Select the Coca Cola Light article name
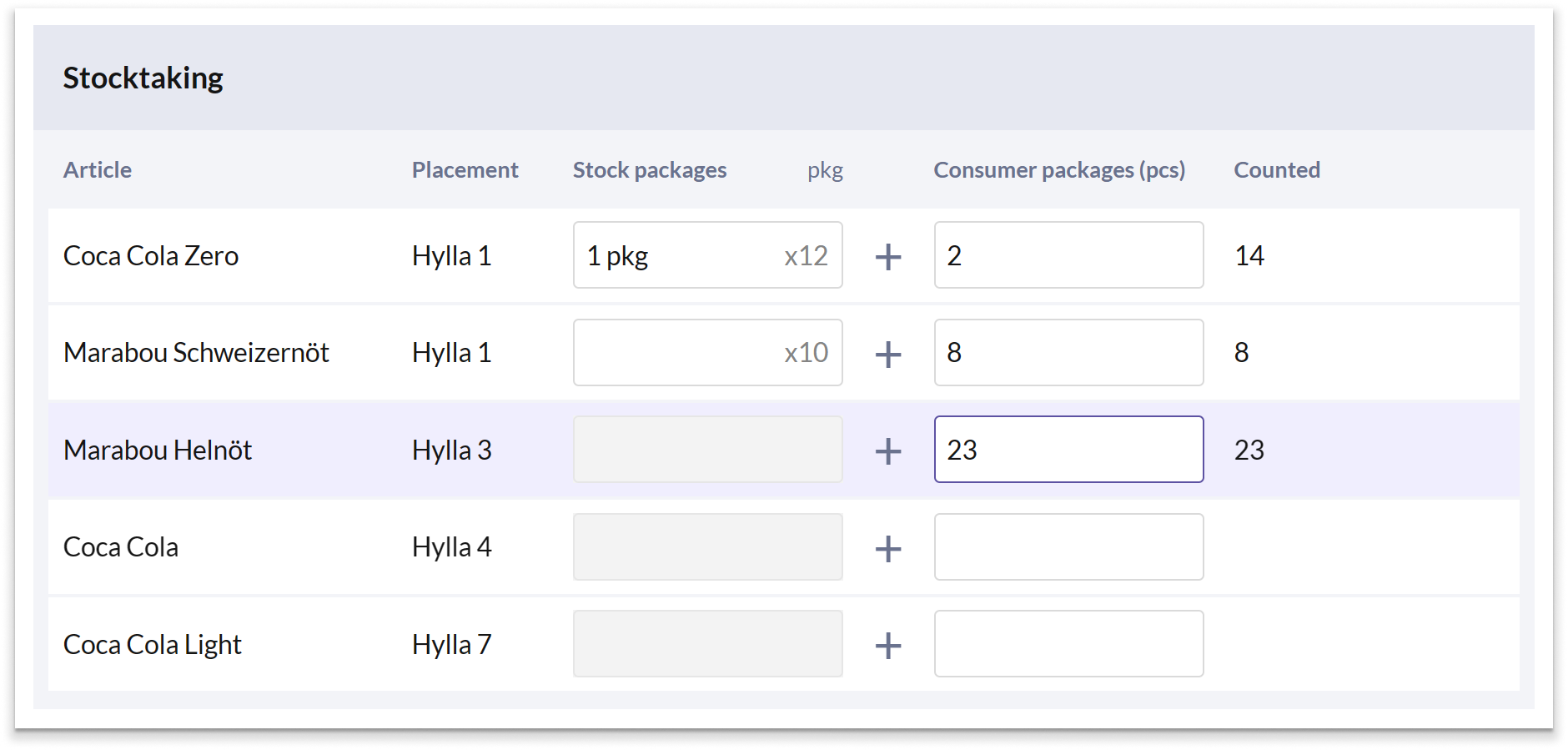1568x750 pixels. [x=153, y=645]
